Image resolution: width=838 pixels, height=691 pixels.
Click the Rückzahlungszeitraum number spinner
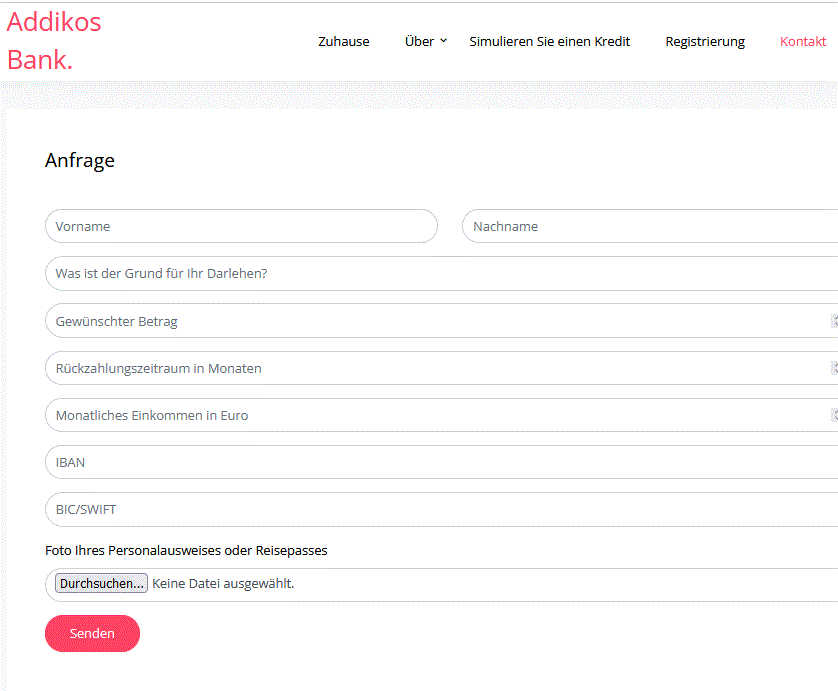pyautogui.click(x=834, y=368)
